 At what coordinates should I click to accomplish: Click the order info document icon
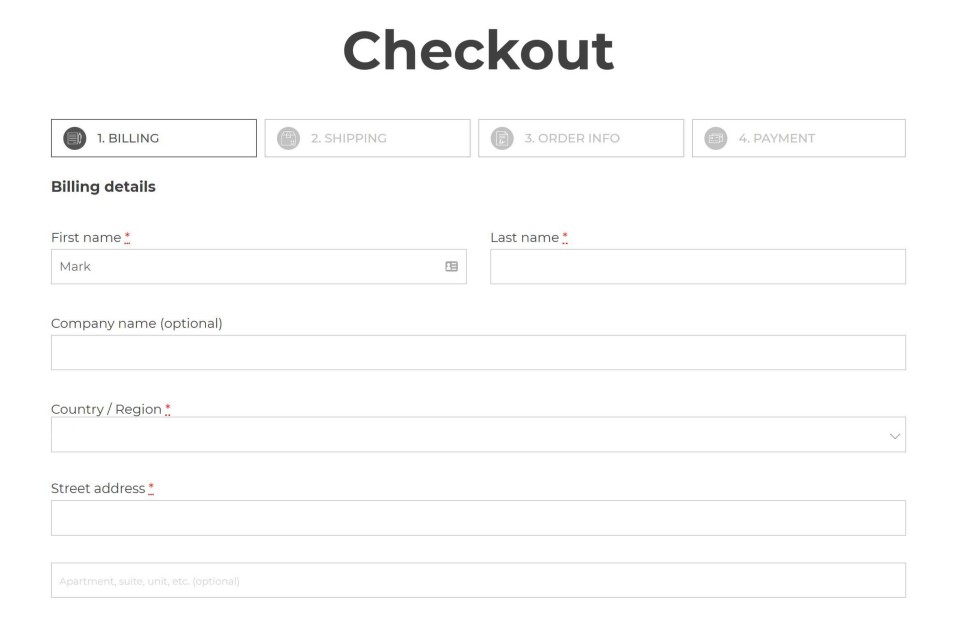pyautogui.click(x=502, y=138)
